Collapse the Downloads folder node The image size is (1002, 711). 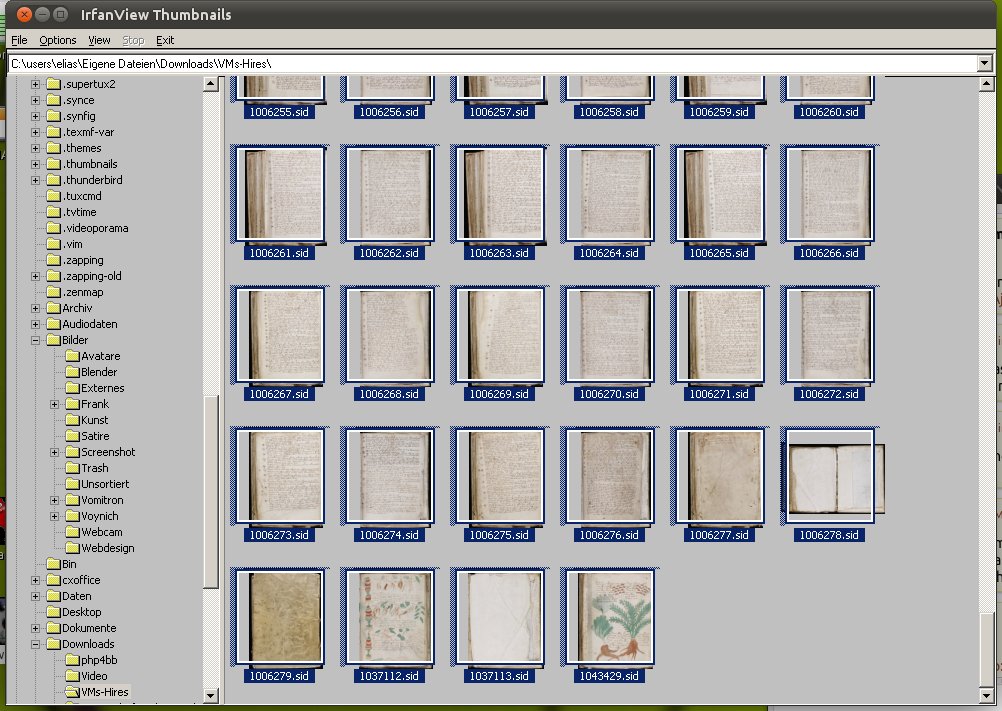(36, 644)
